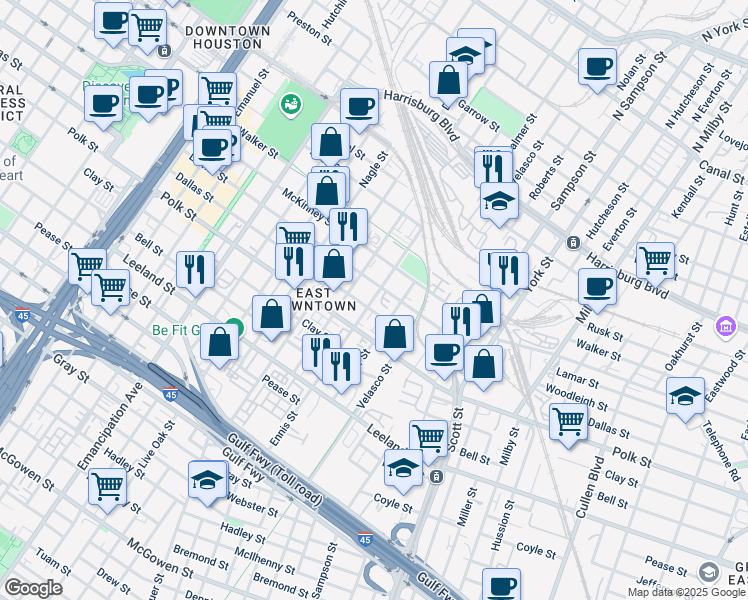The width and height of the screenshot is (748, 600).
Task: Select the transit station icon below Scott St
Action: 436,476
